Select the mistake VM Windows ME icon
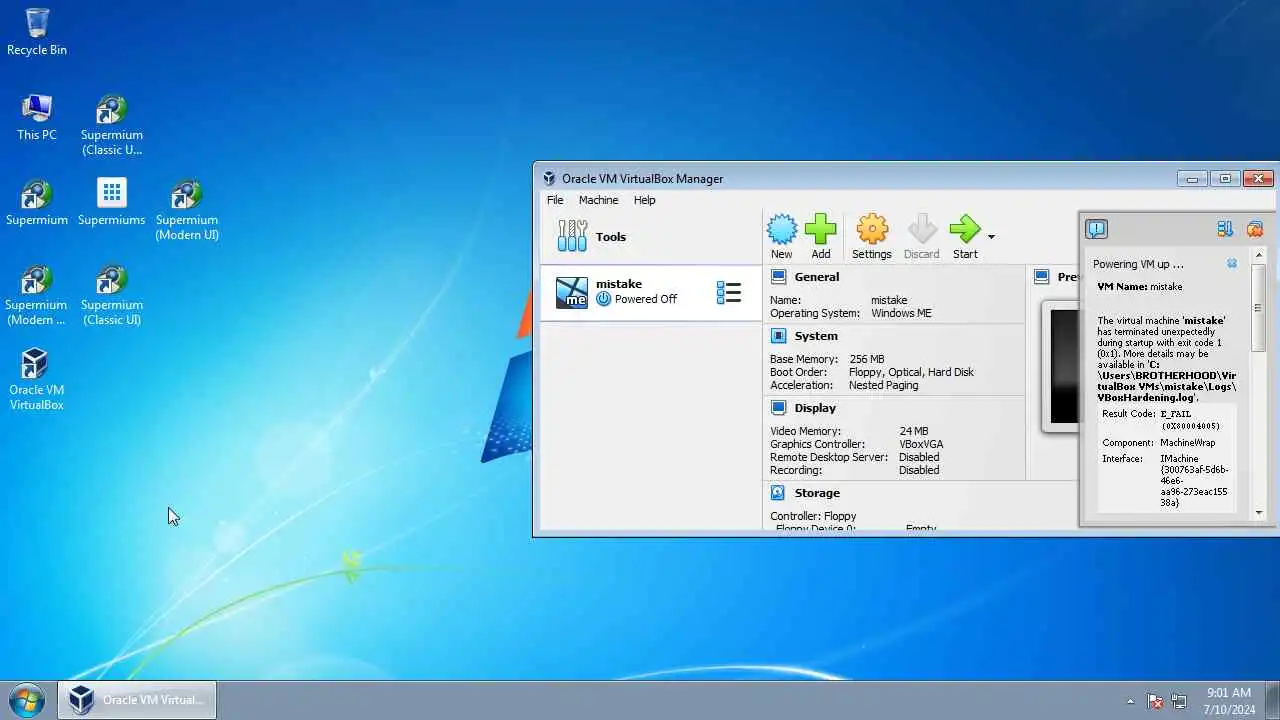 [572, 293]
